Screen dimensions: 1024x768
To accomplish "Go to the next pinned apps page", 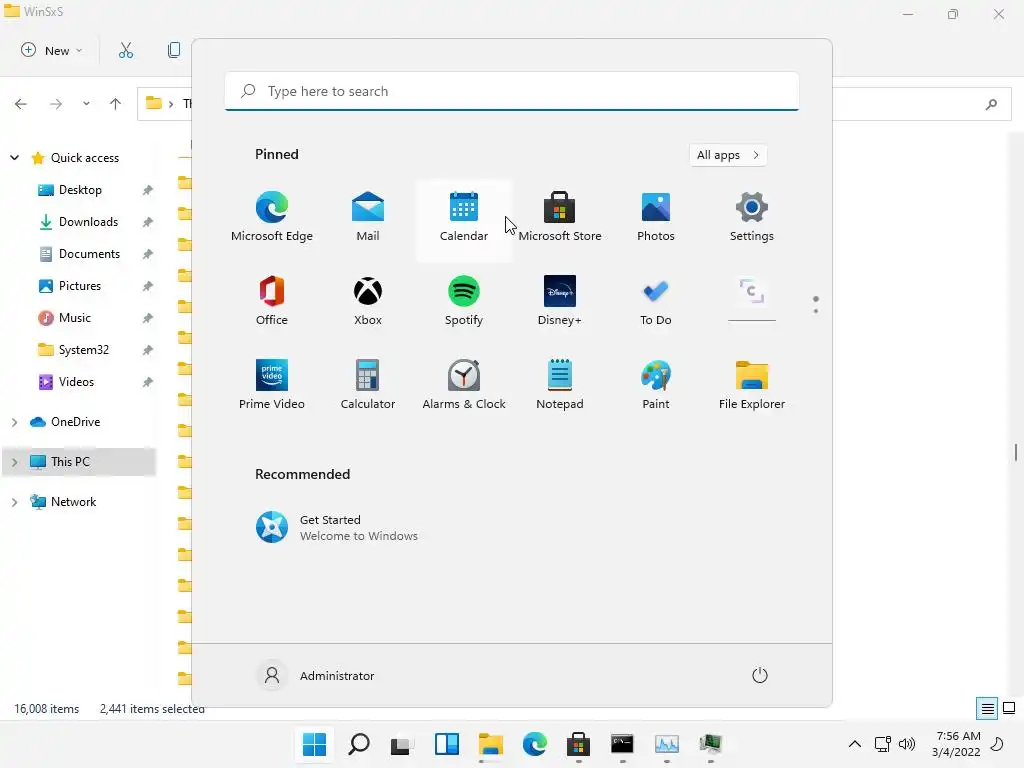I will tap(816, 311).
